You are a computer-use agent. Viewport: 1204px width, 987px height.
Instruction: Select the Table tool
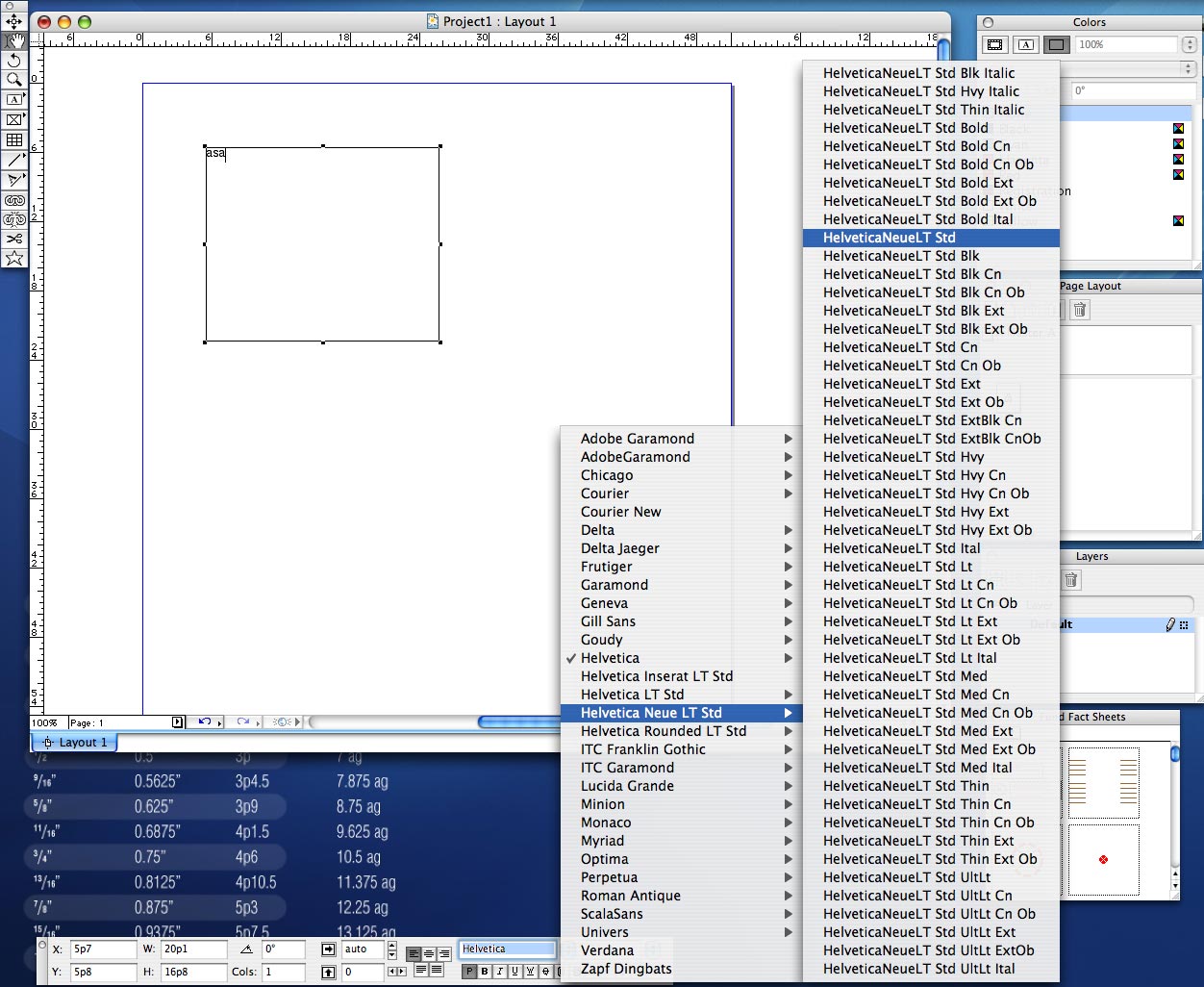(x=14, y=139)
